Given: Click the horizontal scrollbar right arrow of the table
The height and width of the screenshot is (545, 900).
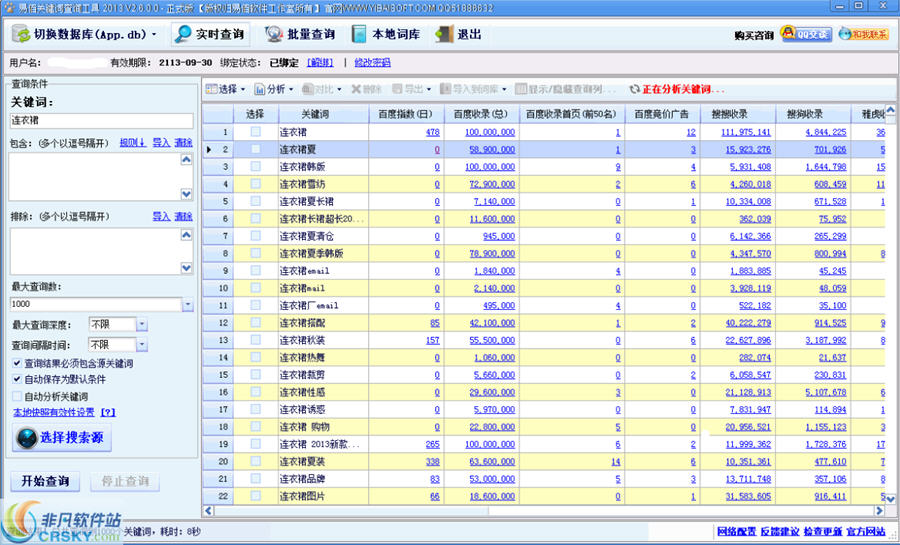Looking at the screenshot, I should pos(879,511).
